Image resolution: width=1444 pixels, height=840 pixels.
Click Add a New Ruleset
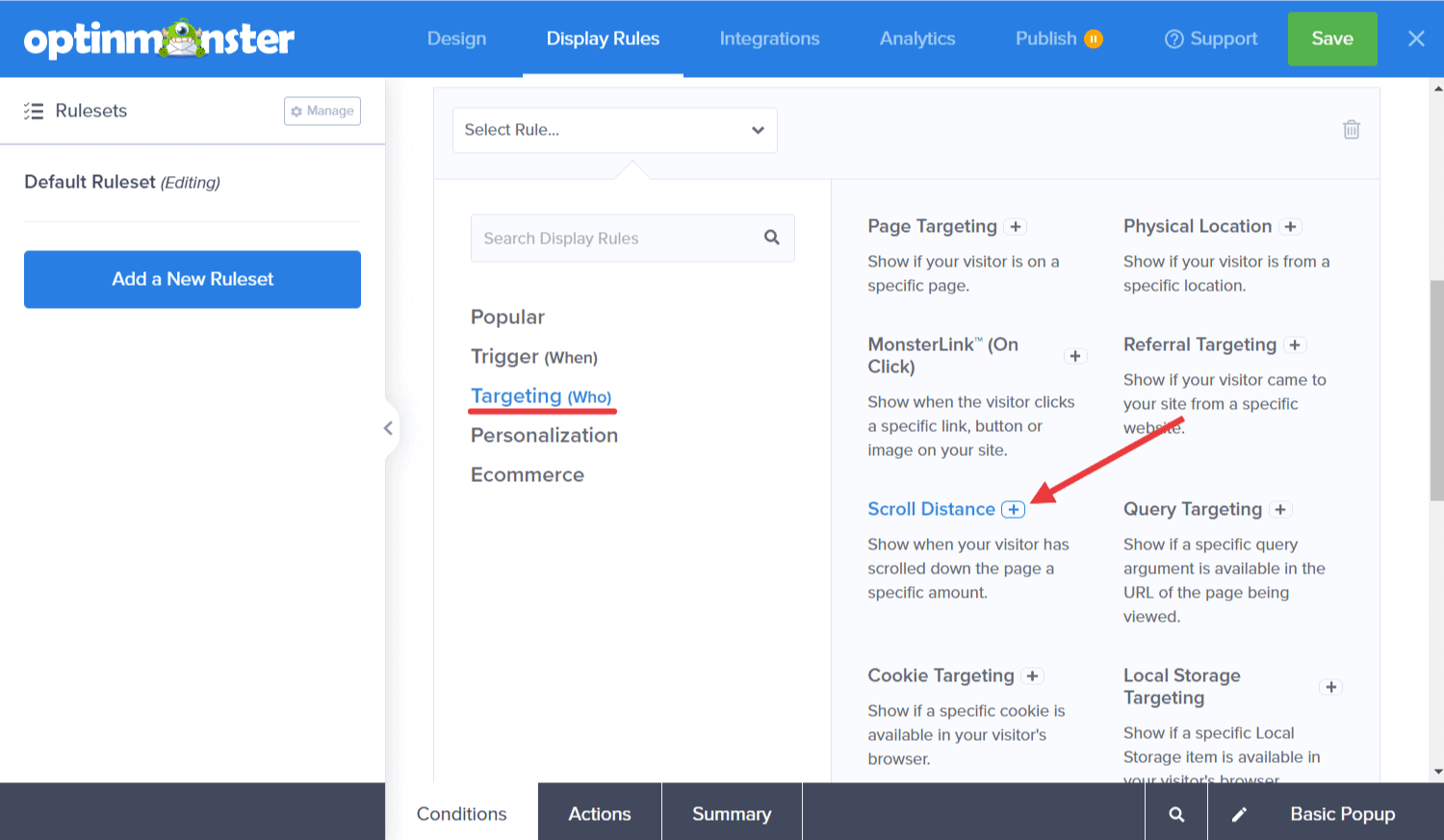click(193, 279)
